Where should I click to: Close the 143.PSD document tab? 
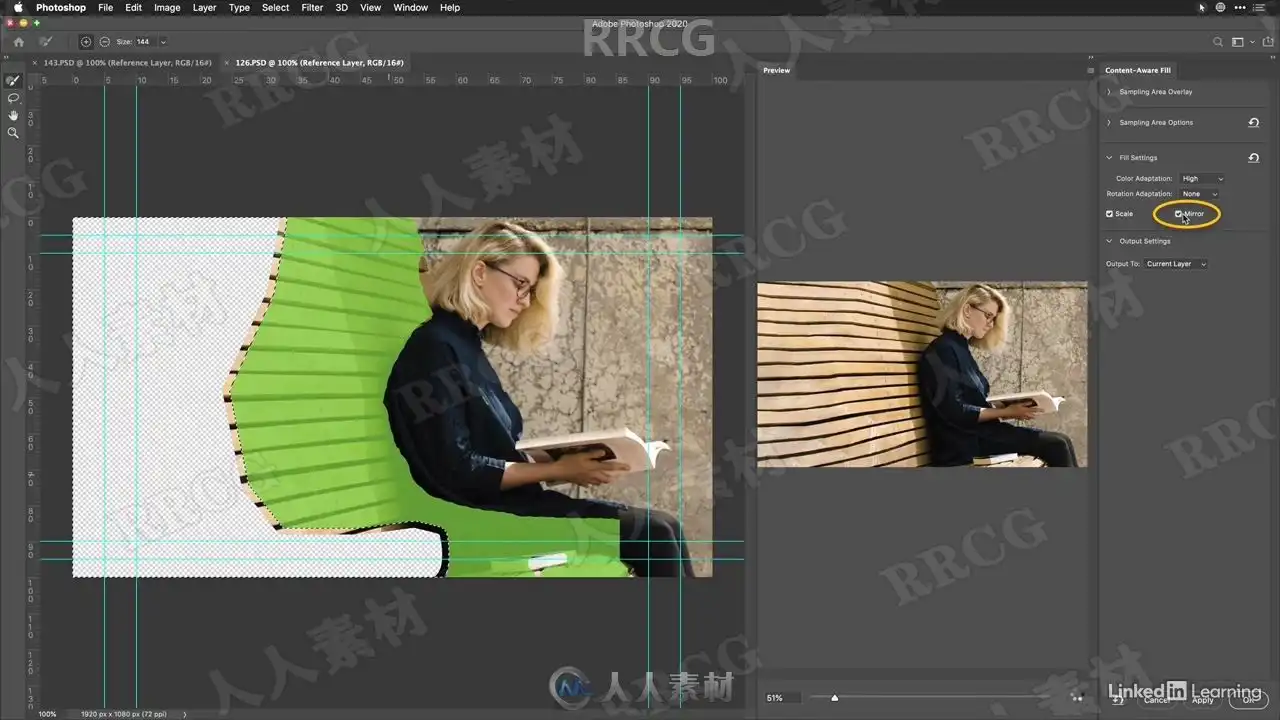click(36, 63)
